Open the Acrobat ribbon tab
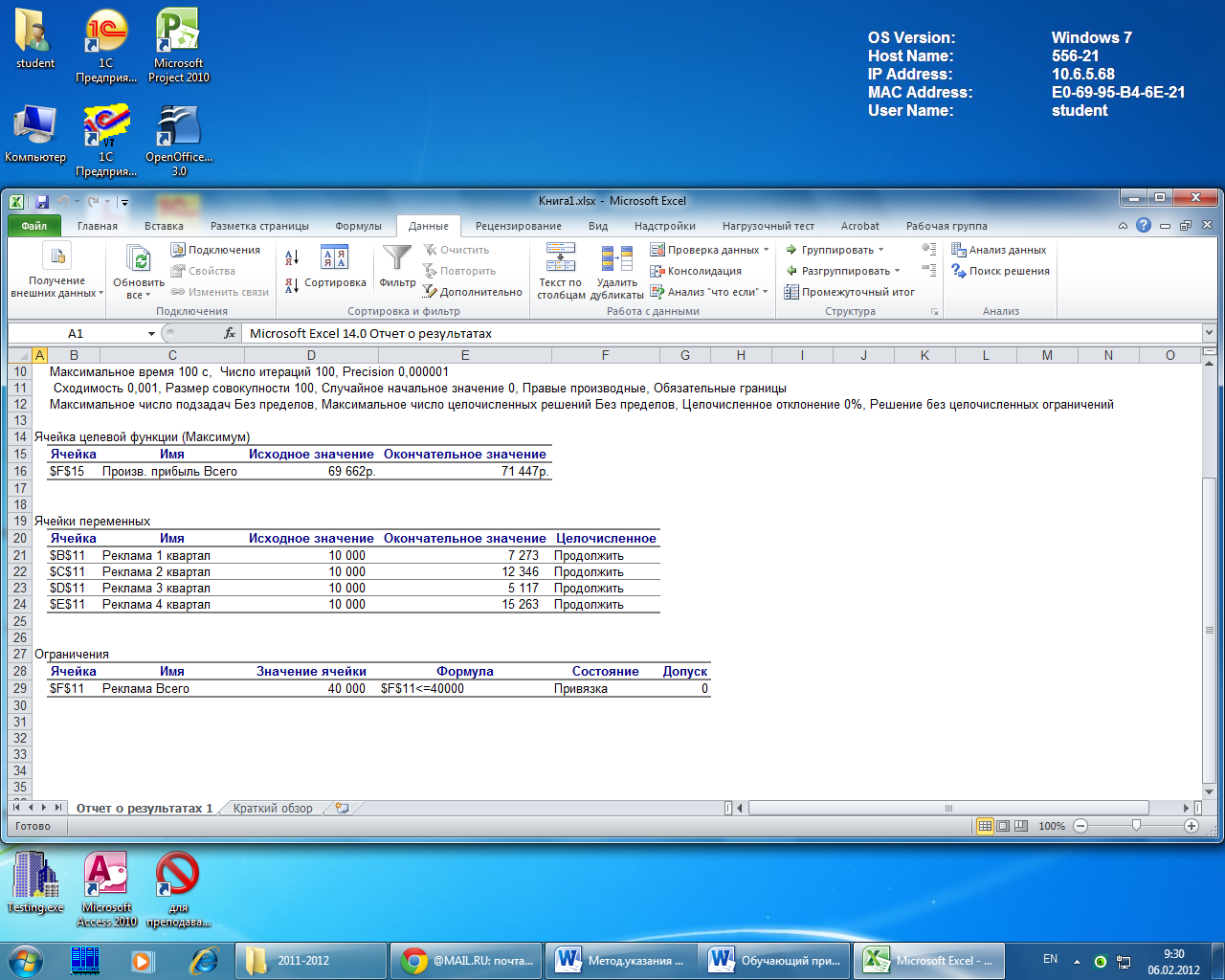The height and width of the screenshot is (980, 1225). 859,226
